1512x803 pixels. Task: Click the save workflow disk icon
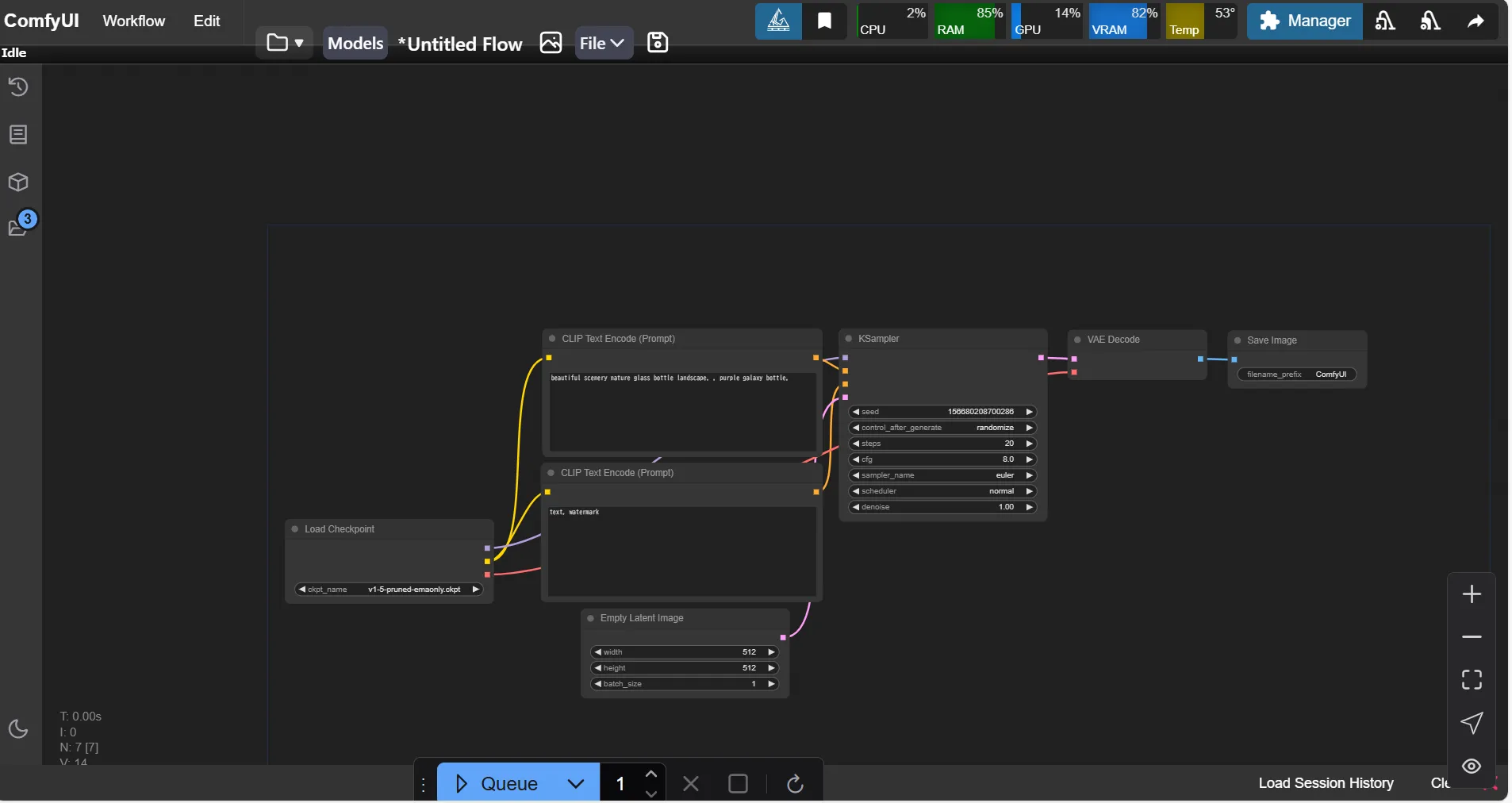pyautogui.click(x=658, y=43)
